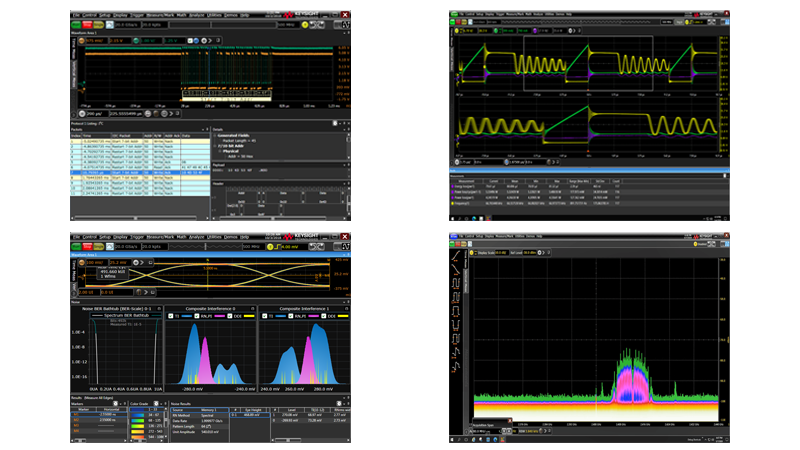The image size is (800, 450).
Task: Click the Windows Start button in spectrum window
Action: [x=454, y=441]
